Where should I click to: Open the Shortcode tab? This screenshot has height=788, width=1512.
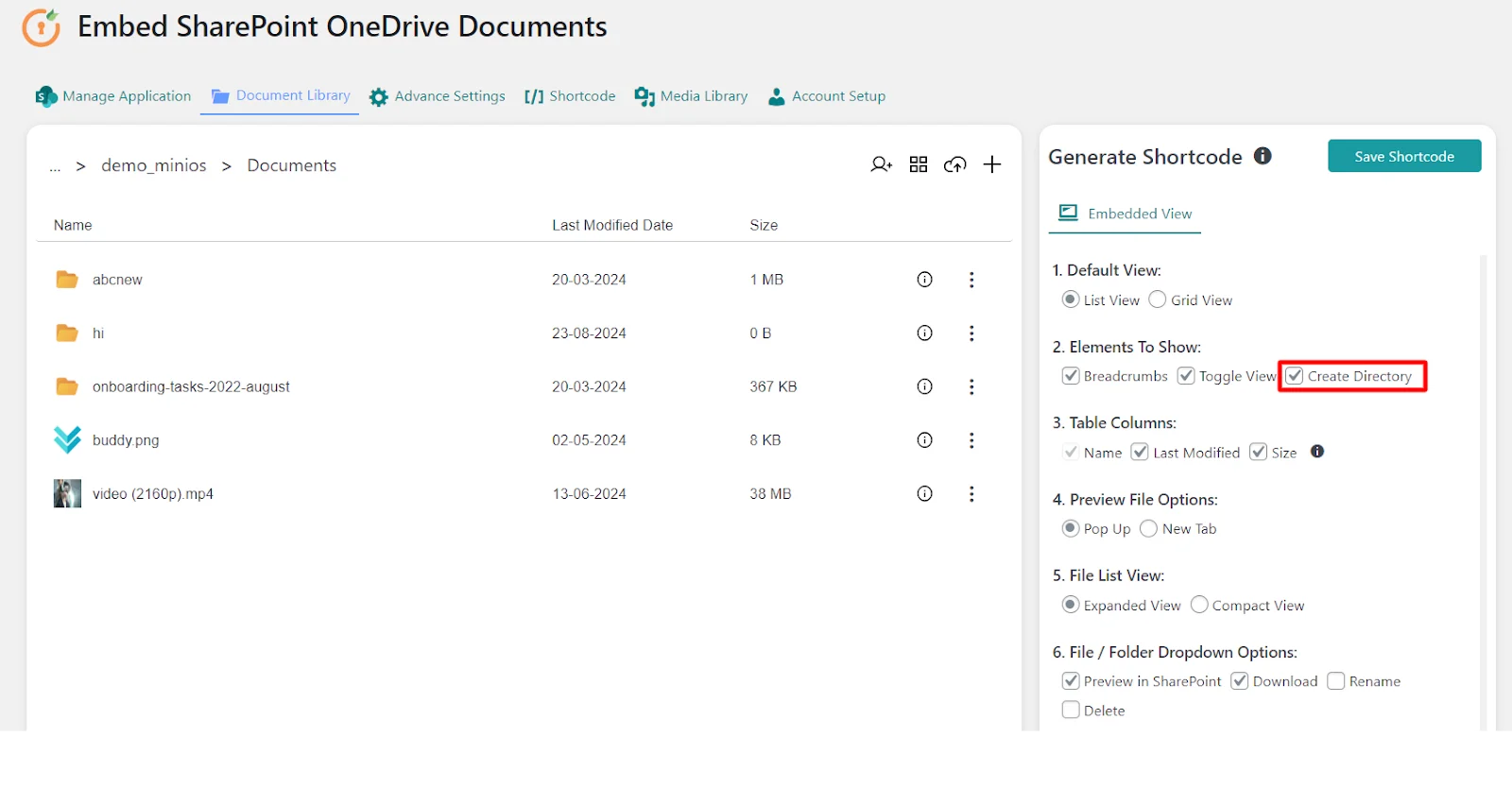point(570,96)
